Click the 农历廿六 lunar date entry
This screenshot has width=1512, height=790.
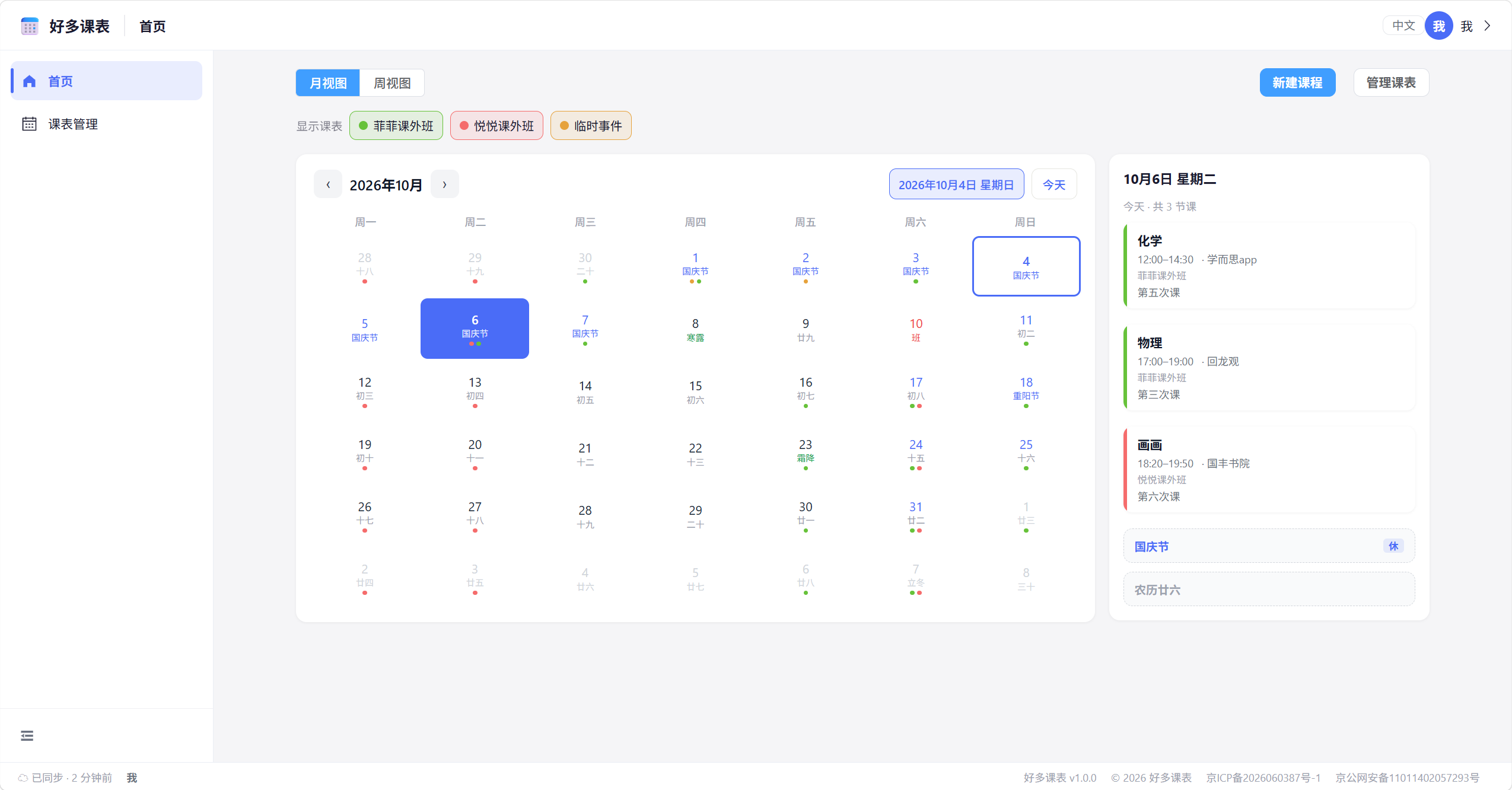[x=1269, y=590]
